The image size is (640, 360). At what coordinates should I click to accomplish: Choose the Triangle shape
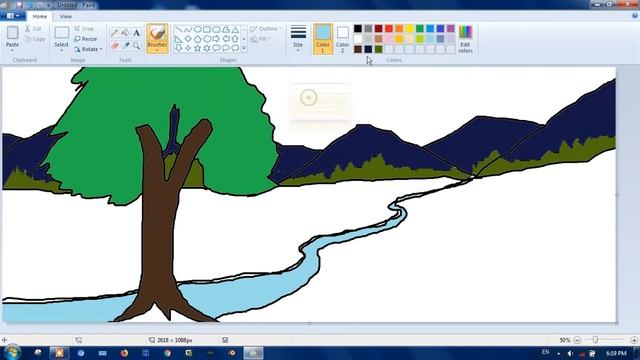(x=235, y=29)
